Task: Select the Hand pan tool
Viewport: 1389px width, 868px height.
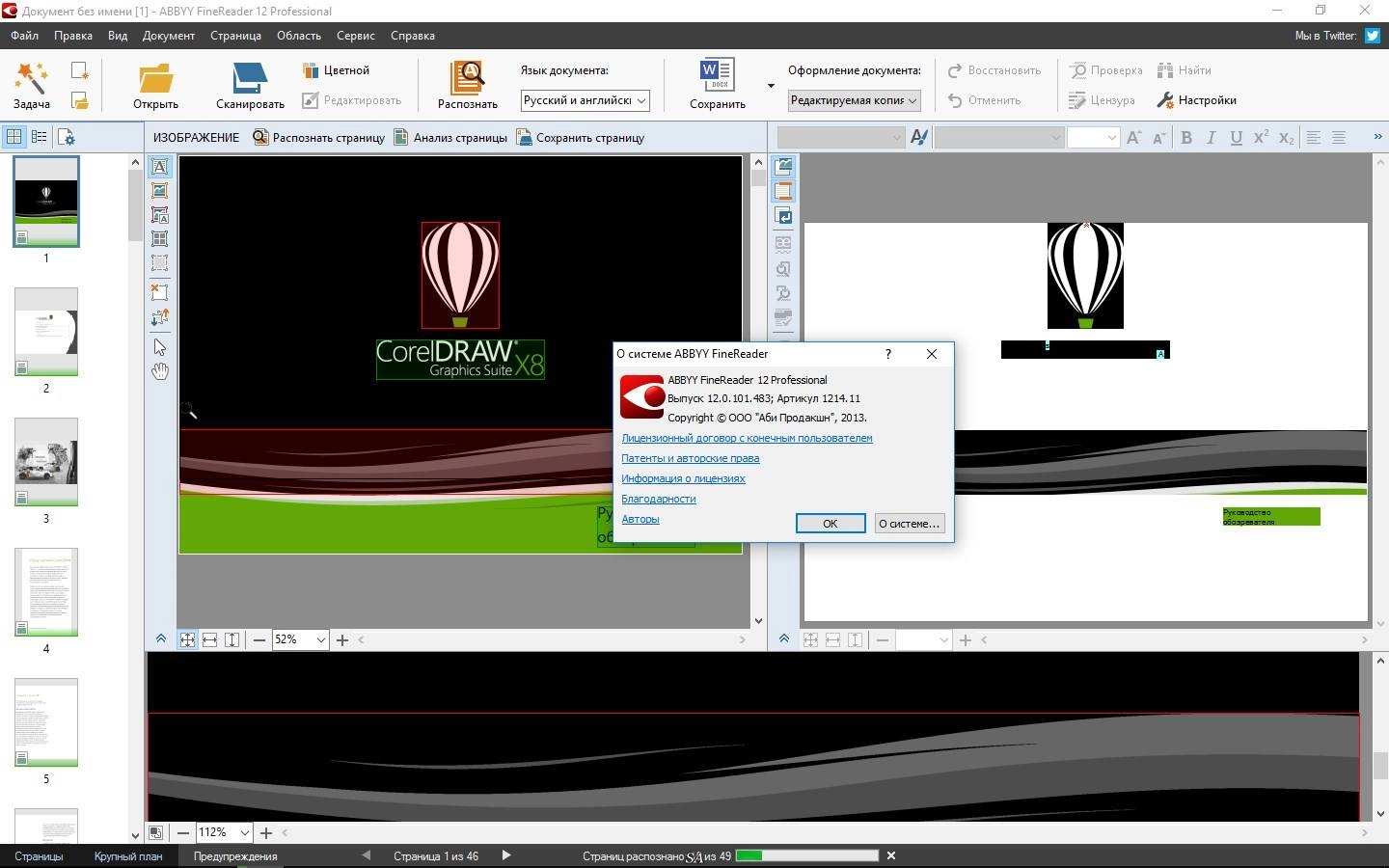Action: tap(159, 371)
